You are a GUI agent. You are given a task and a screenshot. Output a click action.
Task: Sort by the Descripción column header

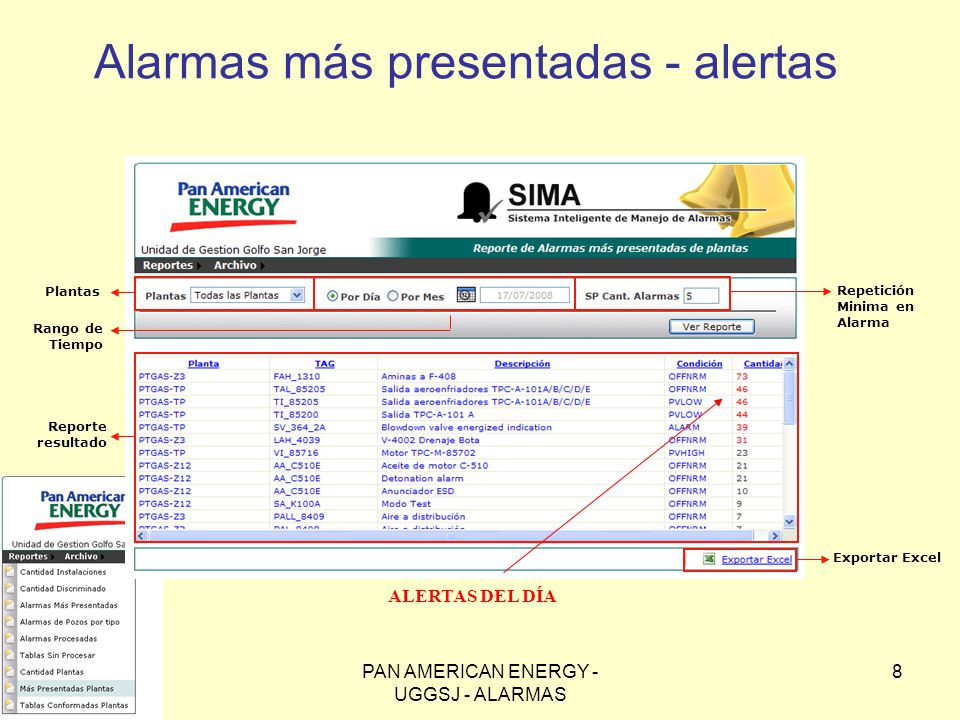[522, 364]
